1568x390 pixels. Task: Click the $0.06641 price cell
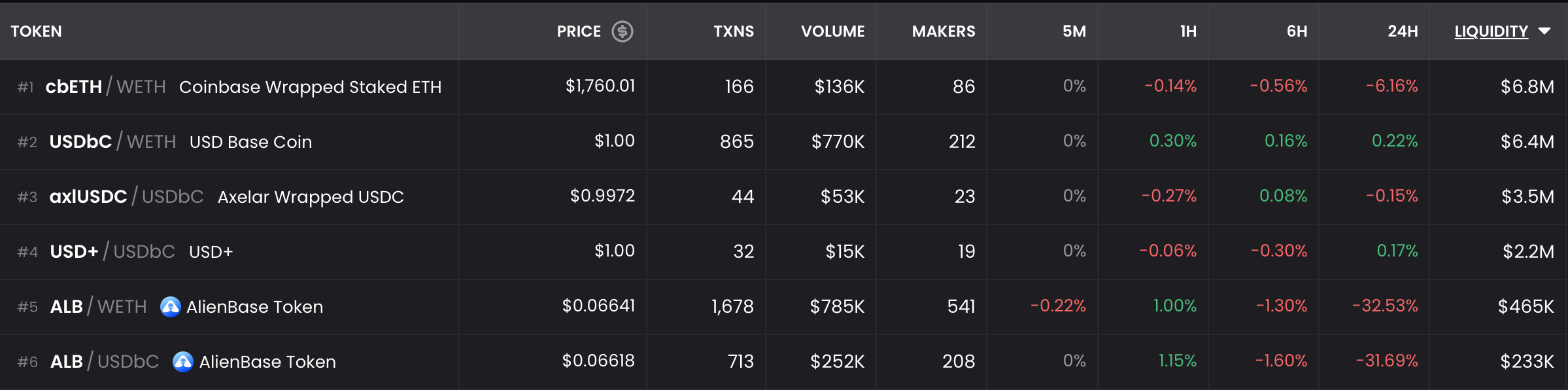(598, 306)
